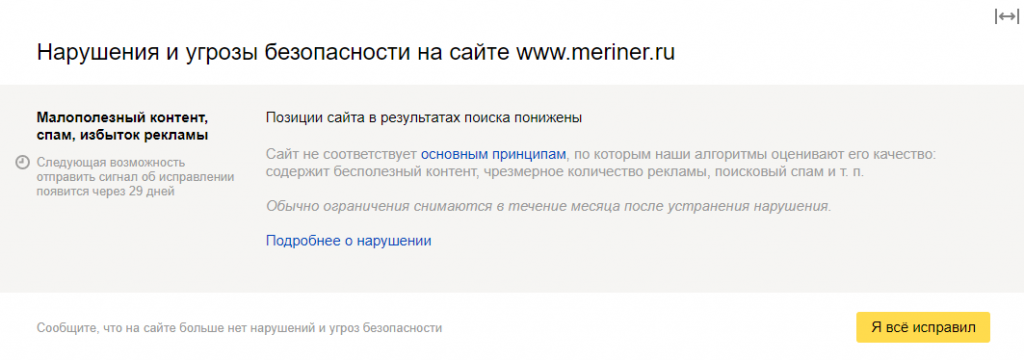Click italic text 'Обычно ограничения снимаются…'
Screen dimensions: 1024x360
pyautogui.click(x=549, y=206)
